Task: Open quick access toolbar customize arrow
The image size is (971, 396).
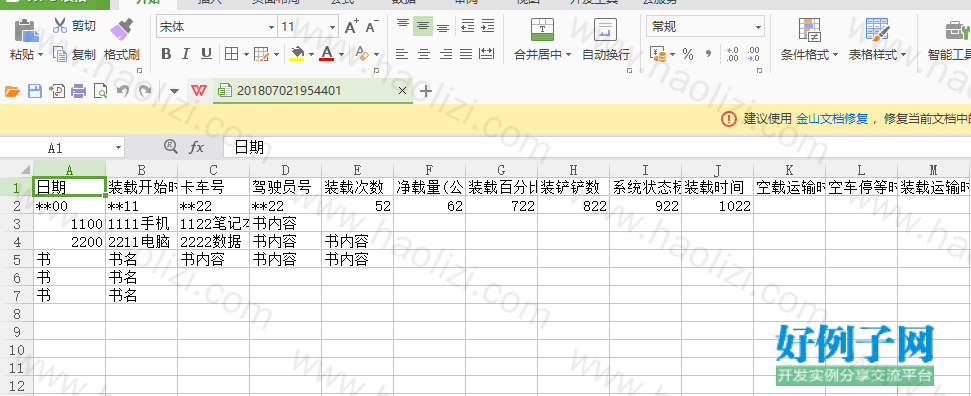Action: point(174,92)
